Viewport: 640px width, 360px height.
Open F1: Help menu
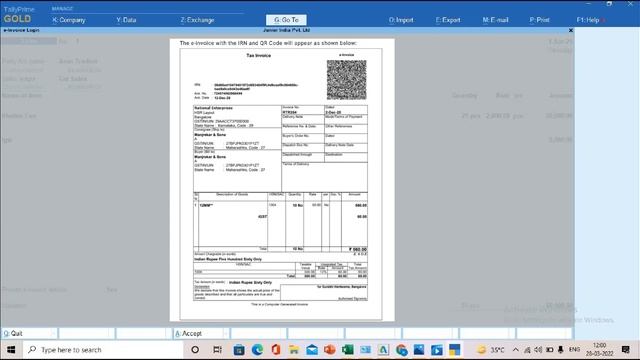click(588, 20)
